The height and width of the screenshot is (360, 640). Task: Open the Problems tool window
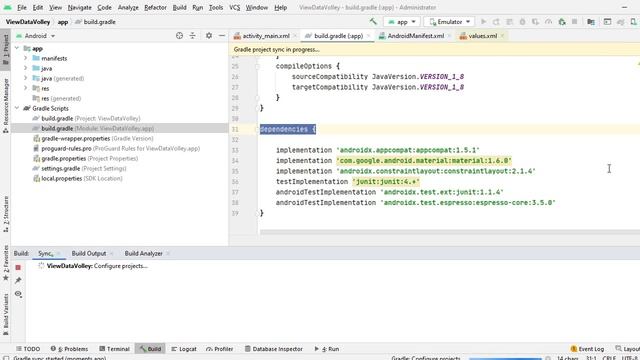click(x=69, y=349)
